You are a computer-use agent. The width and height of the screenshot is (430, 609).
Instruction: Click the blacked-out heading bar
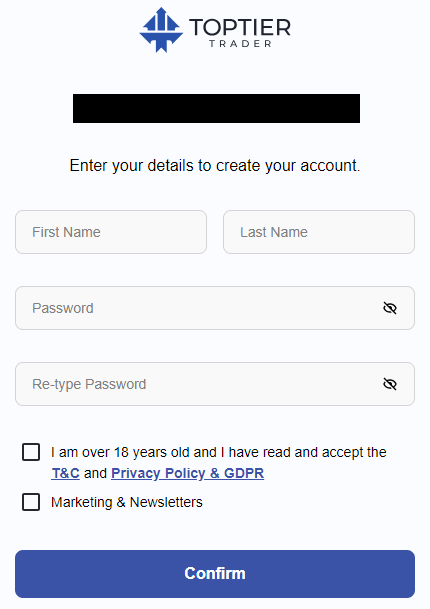pos(216,108)
